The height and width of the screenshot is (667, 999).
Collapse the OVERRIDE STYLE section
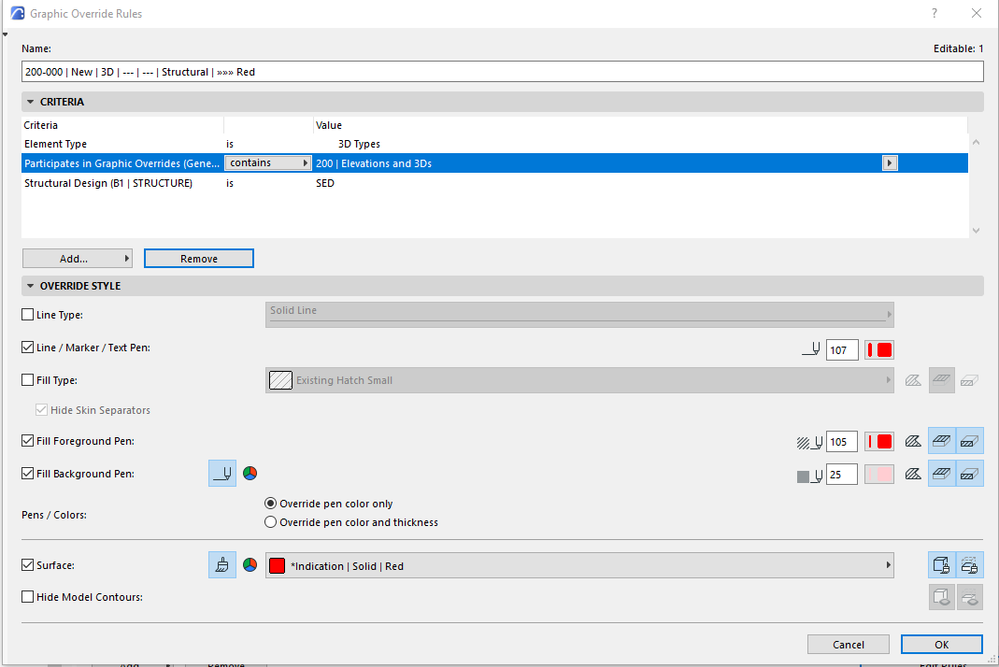coord(30,286)
